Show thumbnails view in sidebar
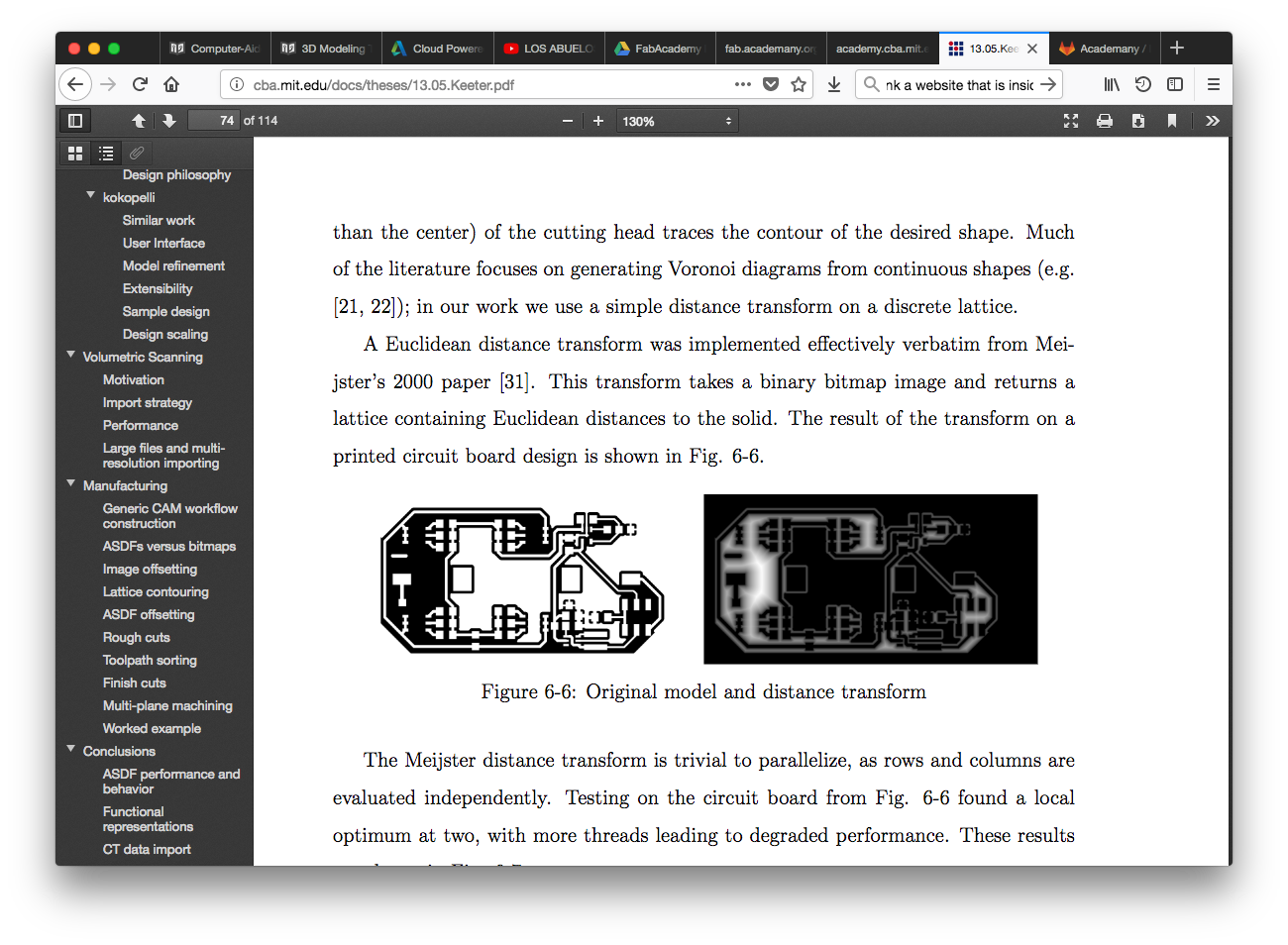 click(75, 154)
